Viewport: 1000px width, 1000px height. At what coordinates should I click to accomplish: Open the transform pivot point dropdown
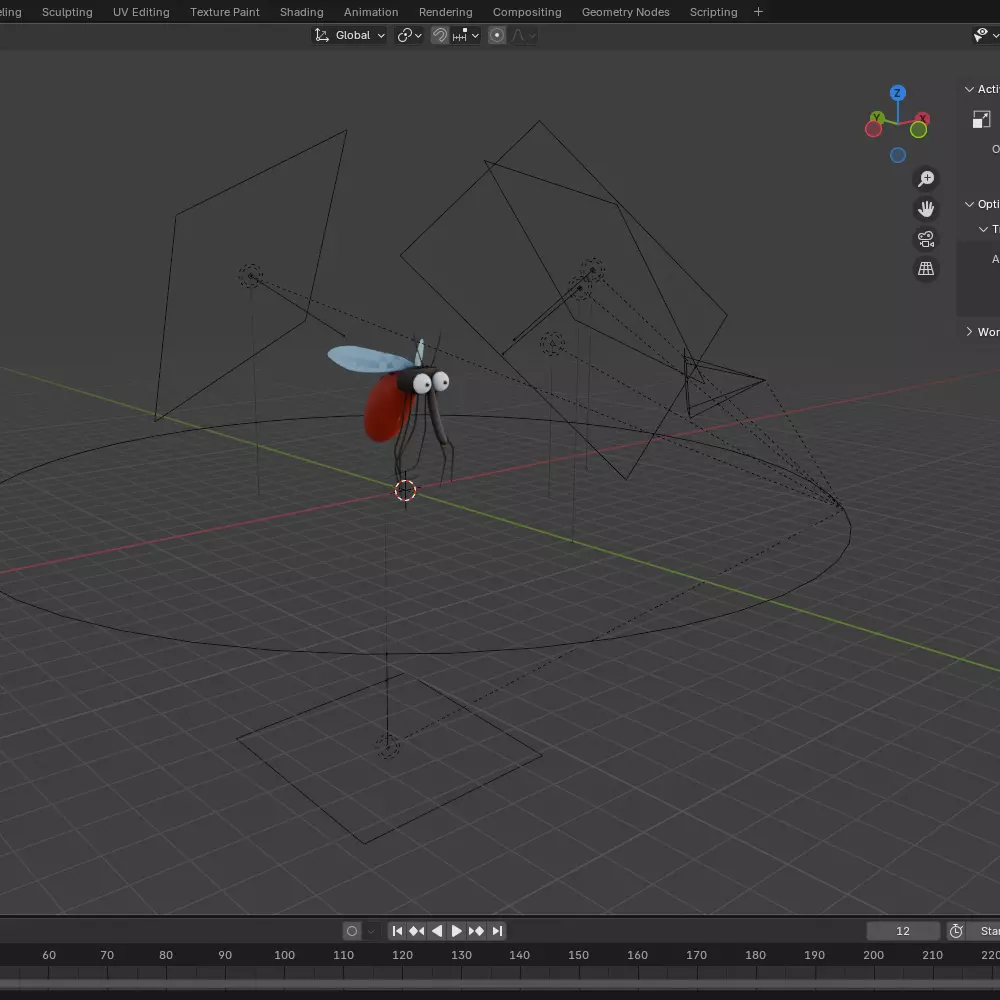(x=409, y=35)
